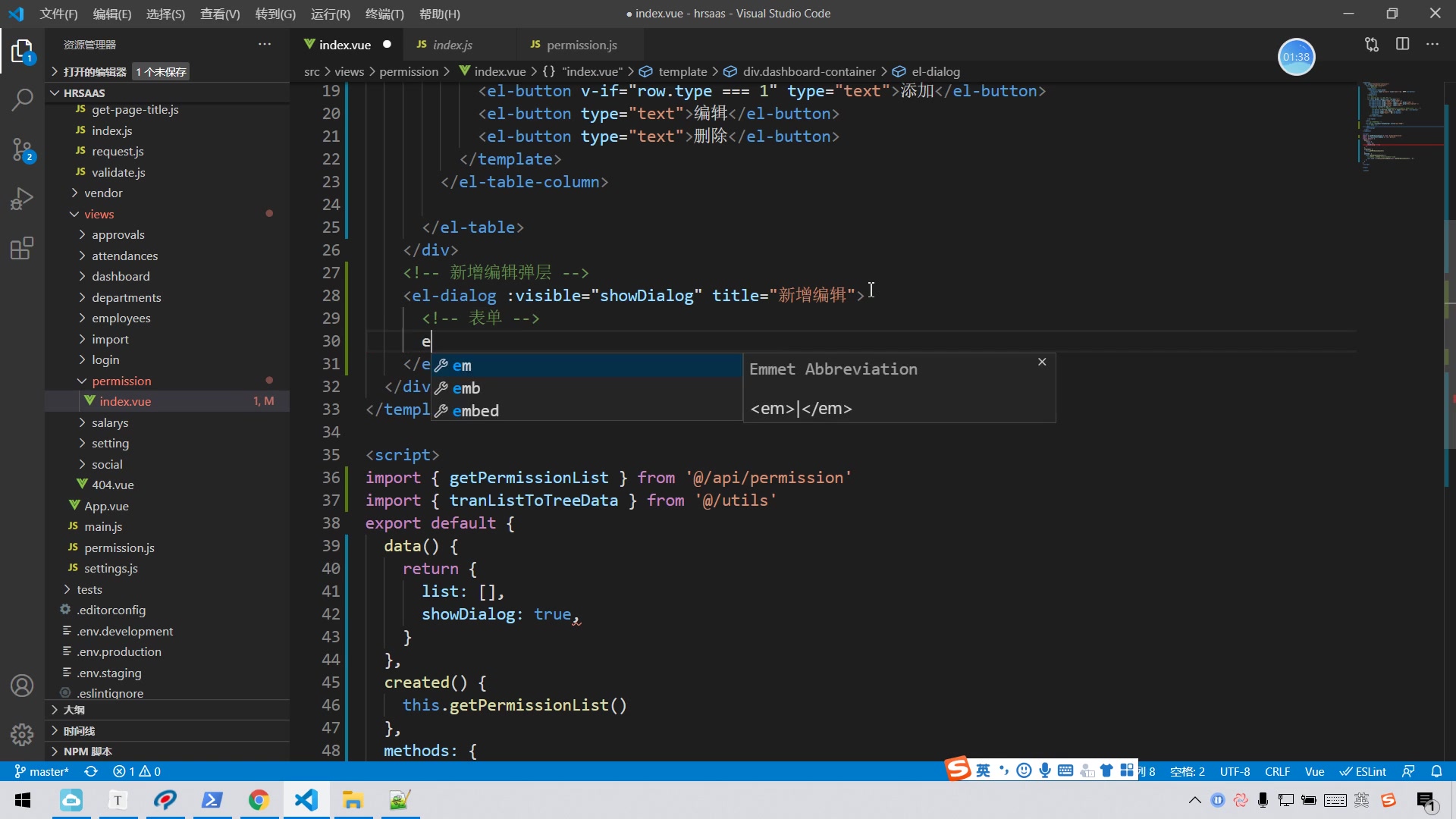This screenshot has width=1456, height=819.
Task: Change the Vue language mode
Action: tap(1314, 771)
